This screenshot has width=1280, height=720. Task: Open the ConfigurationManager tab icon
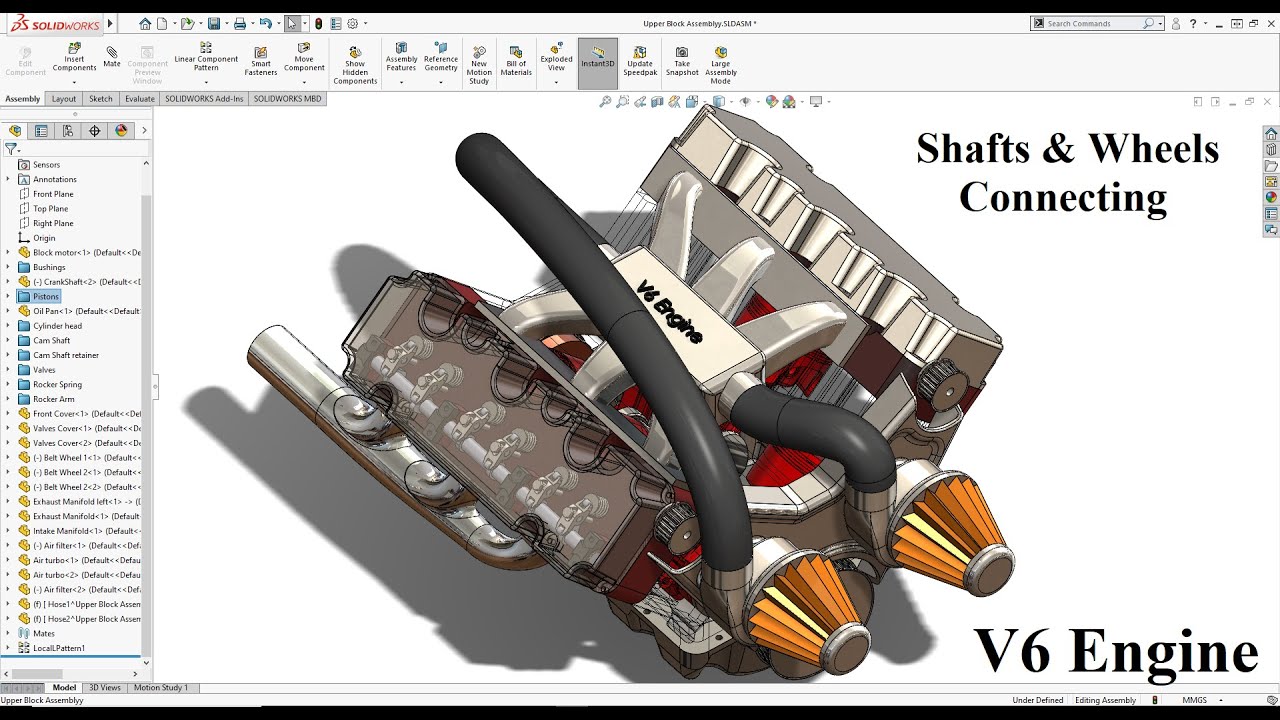pyautogui.click(x=68, y=131)
